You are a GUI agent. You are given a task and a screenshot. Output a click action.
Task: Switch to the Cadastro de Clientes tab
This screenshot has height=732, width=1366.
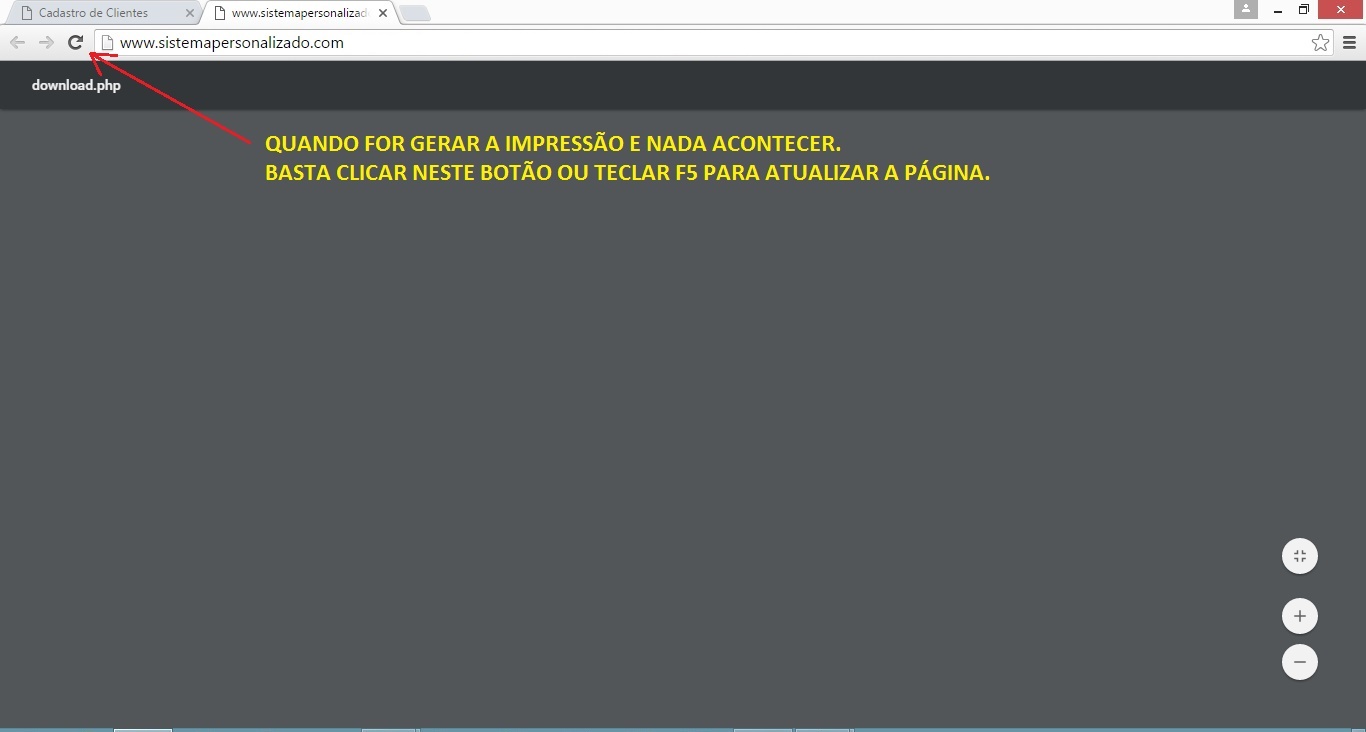[93, 13]
